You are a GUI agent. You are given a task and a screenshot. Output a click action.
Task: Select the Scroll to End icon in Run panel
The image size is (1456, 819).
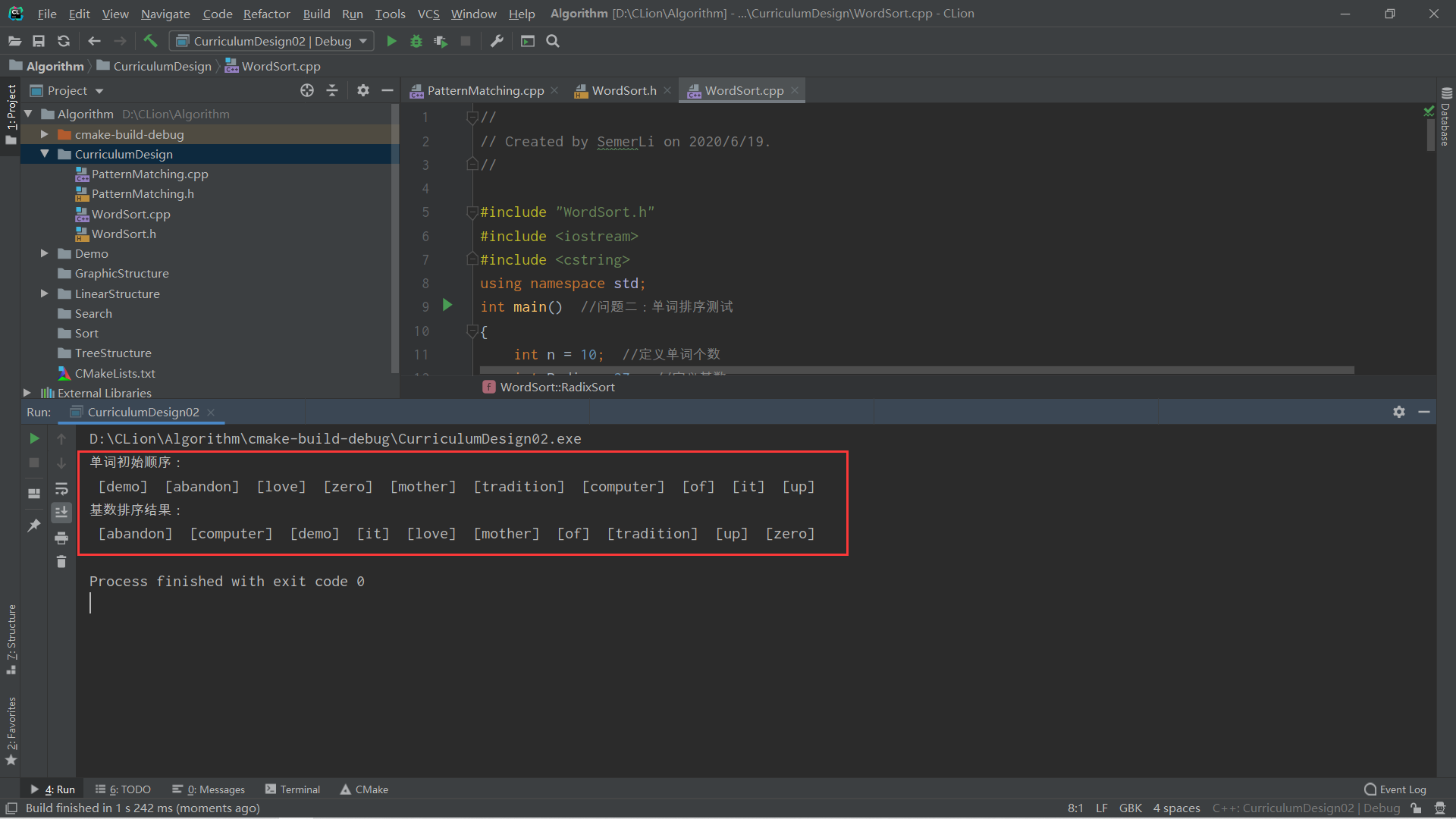(x=61, y=512)
